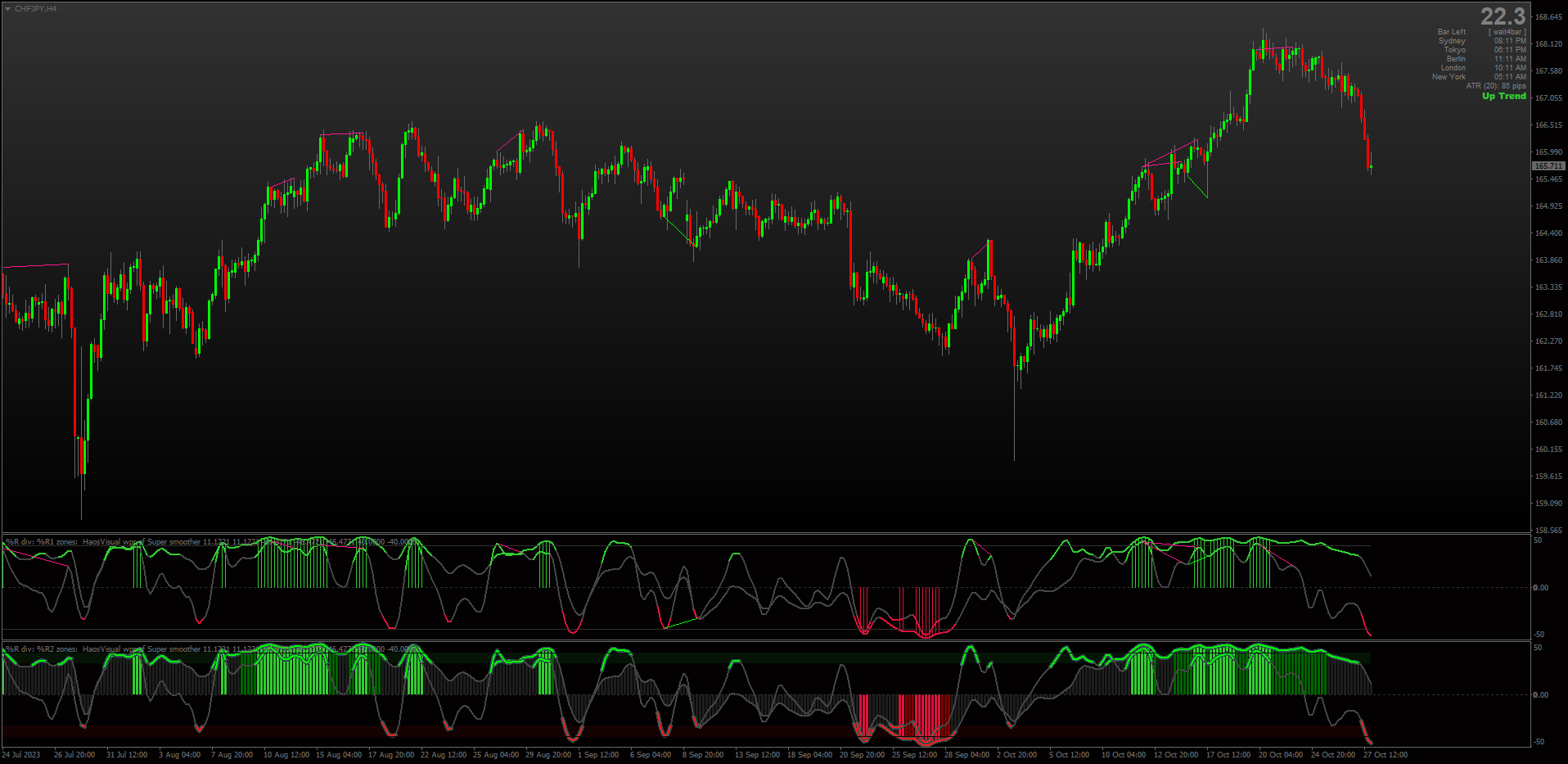
Task: Click the 159.615 price scale label
Action: [x=1548, y=477]
